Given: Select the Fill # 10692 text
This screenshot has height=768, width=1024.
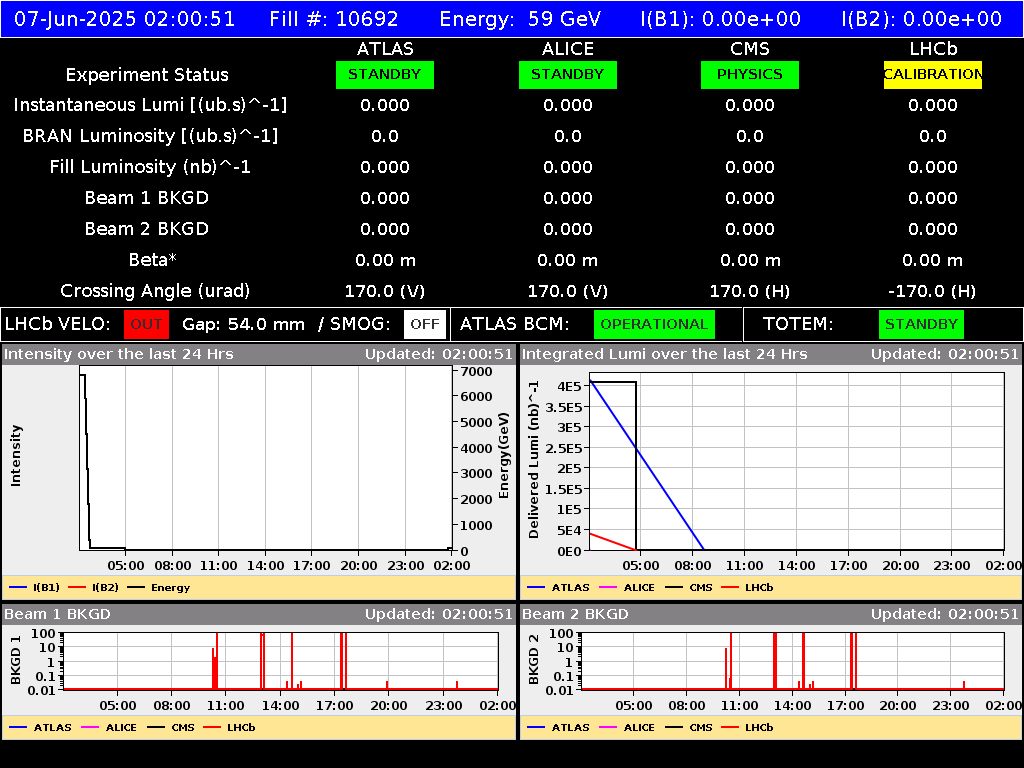Looking at the screenshot, I should click(x=334, y=18).
